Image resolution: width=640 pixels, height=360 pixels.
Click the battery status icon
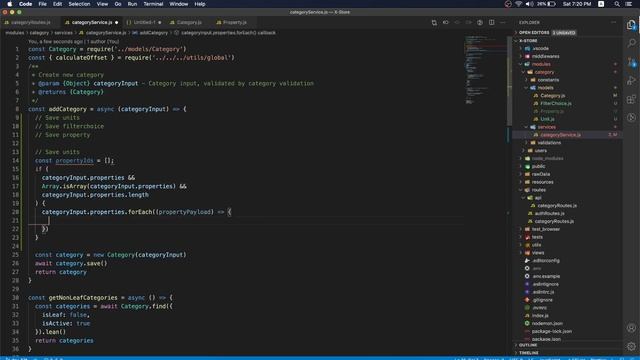click(551, 4)
